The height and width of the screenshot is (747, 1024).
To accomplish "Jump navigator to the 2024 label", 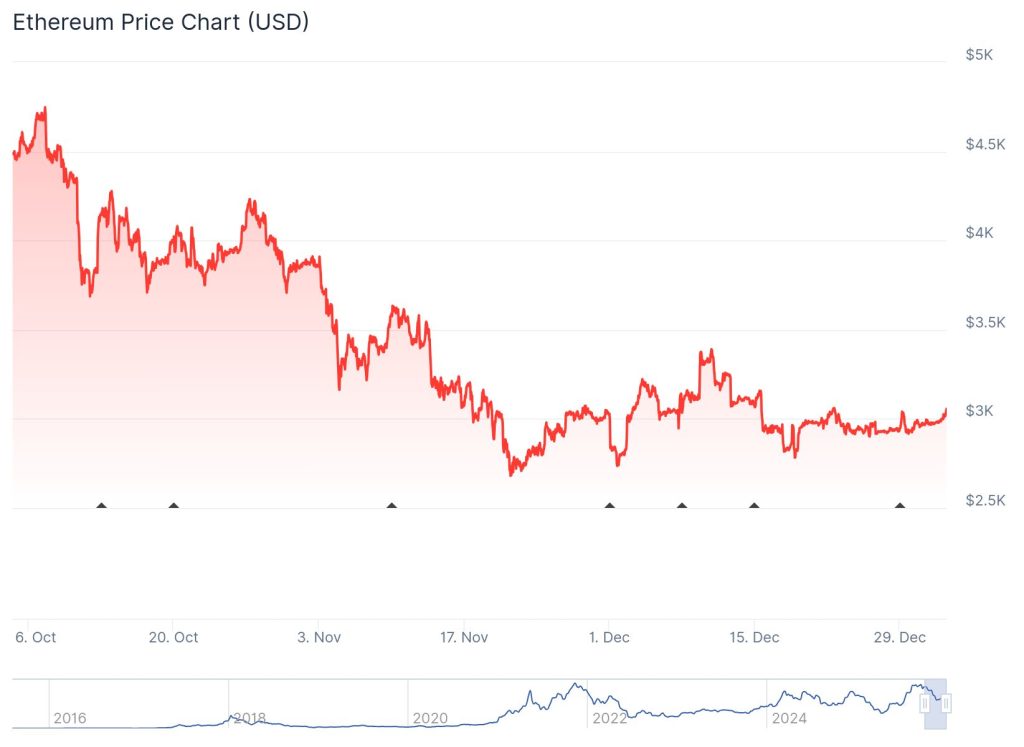I will [788, 718].
